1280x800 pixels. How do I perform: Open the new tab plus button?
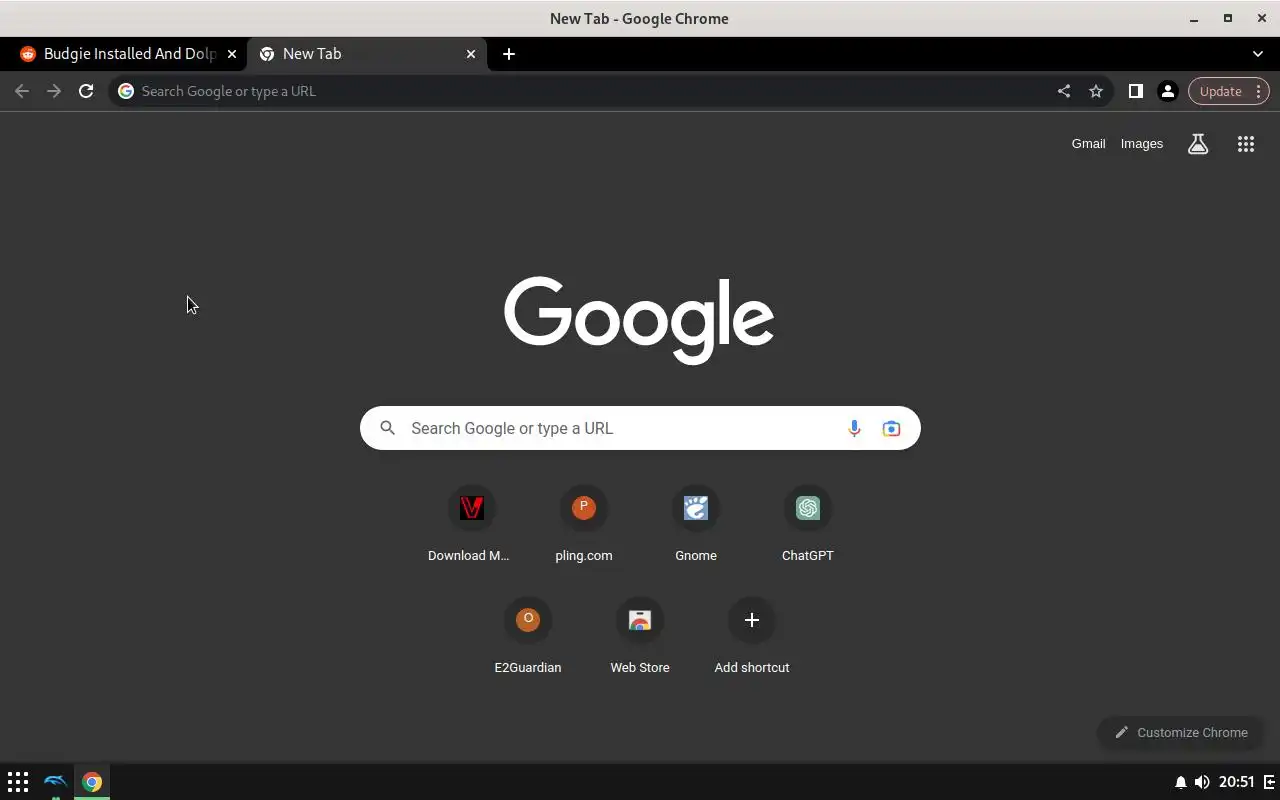pyautogui.click(x=509, y=54)
